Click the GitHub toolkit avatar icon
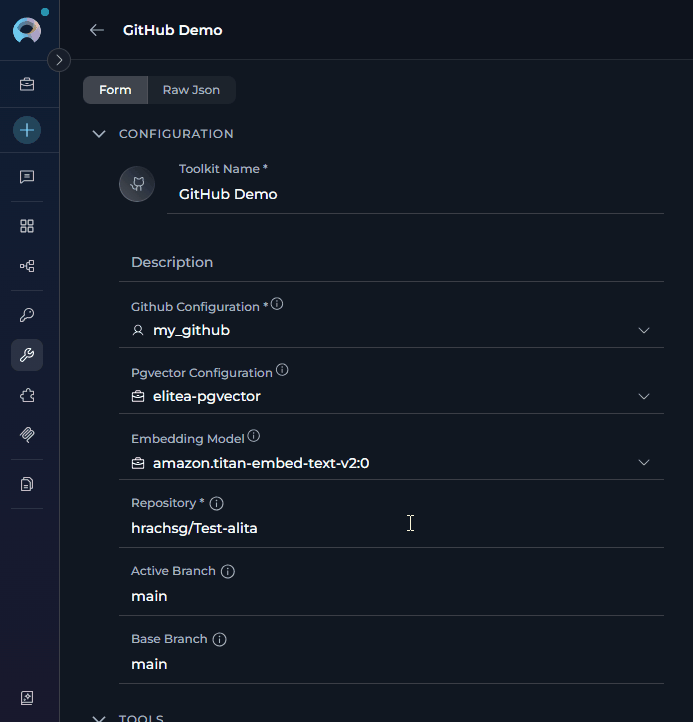 pyautogui.click(x=137, y=184)
